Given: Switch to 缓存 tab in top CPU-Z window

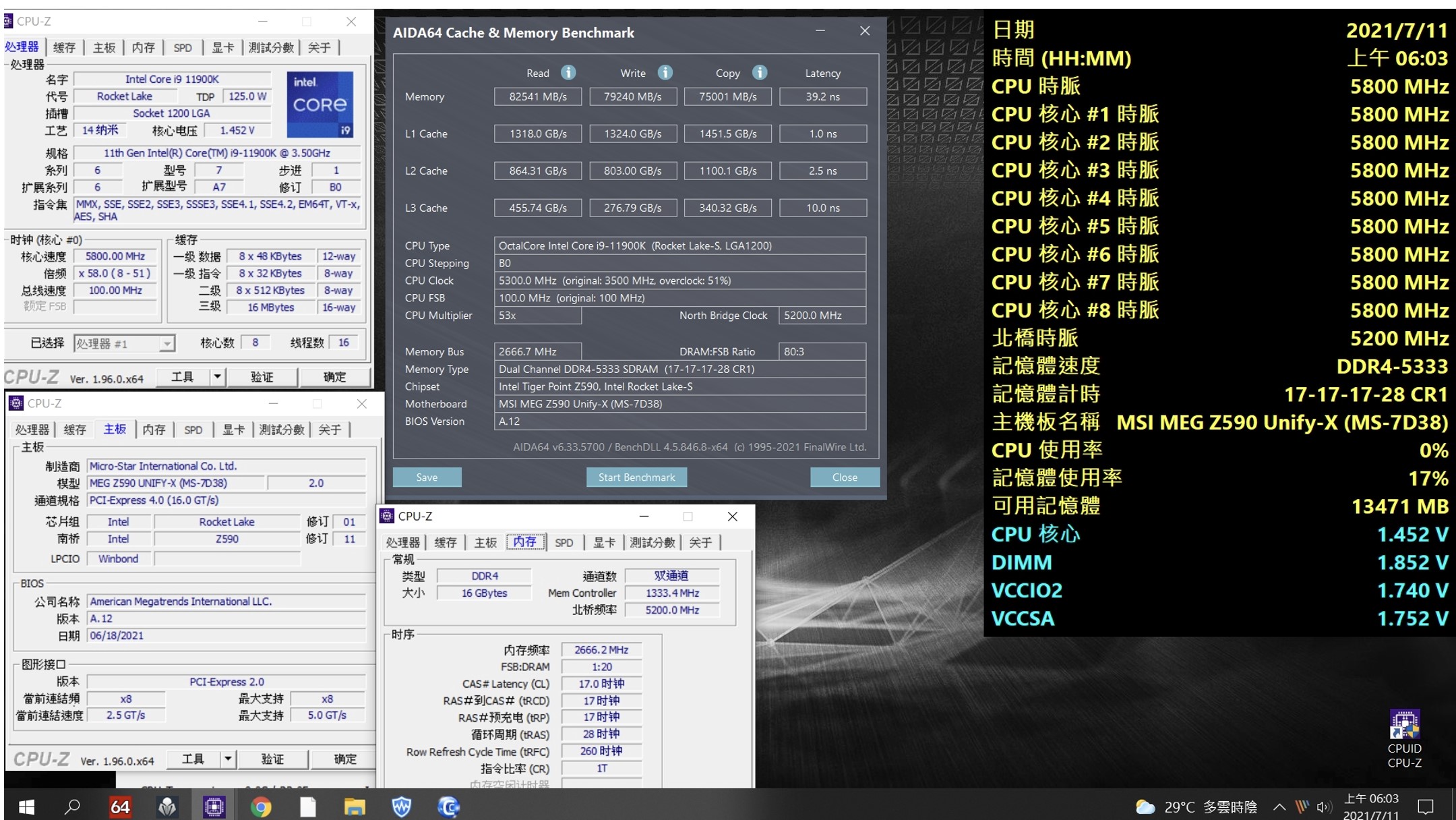Looking at the screenshot, I should pos(64,47).
